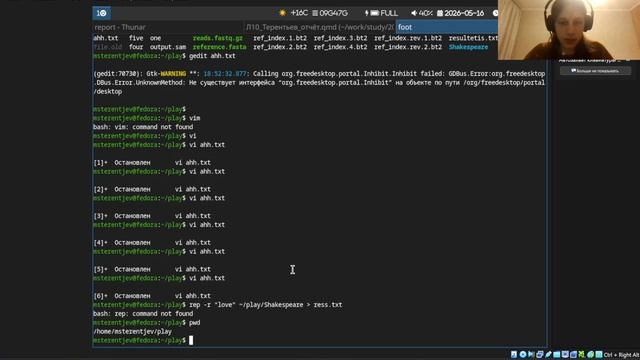Click the VirtualBox network adapter icon

540,354
